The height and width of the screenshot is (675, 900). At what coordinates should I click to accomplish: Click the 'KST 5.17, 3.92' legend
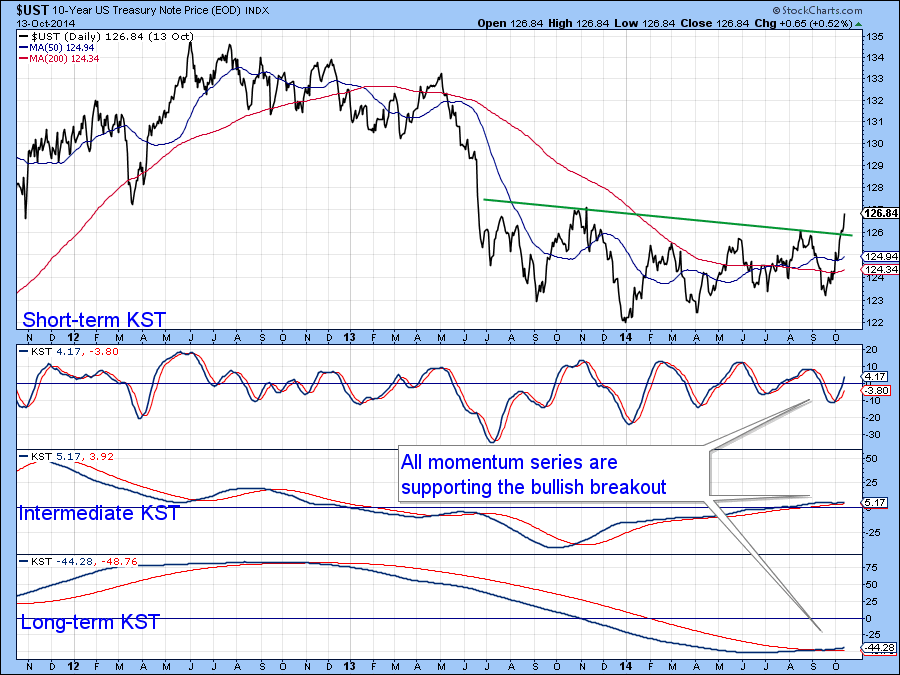tap(67, 456)
